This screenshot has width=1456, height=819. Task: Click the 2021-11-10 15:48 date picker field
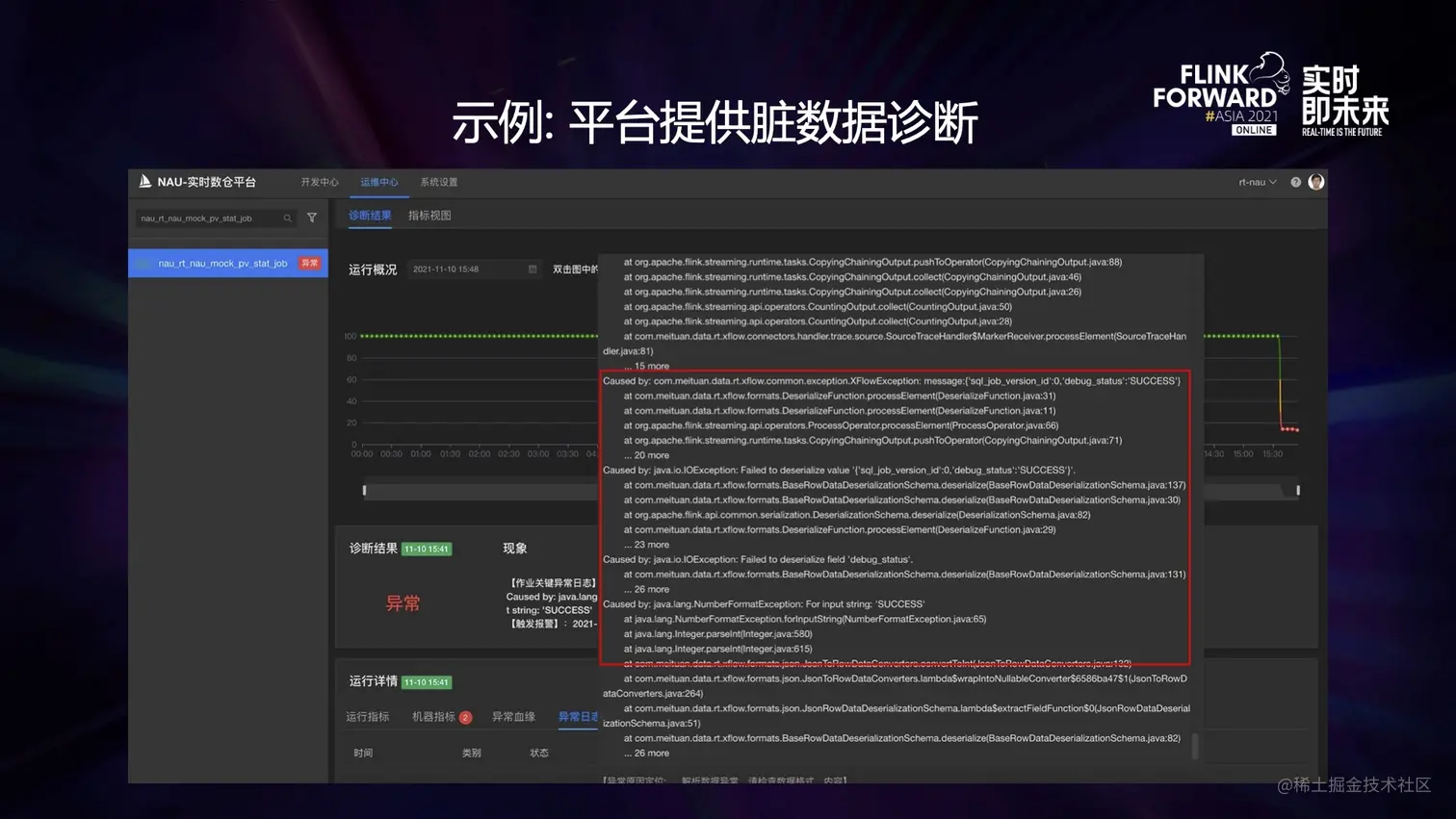(475, 269)
